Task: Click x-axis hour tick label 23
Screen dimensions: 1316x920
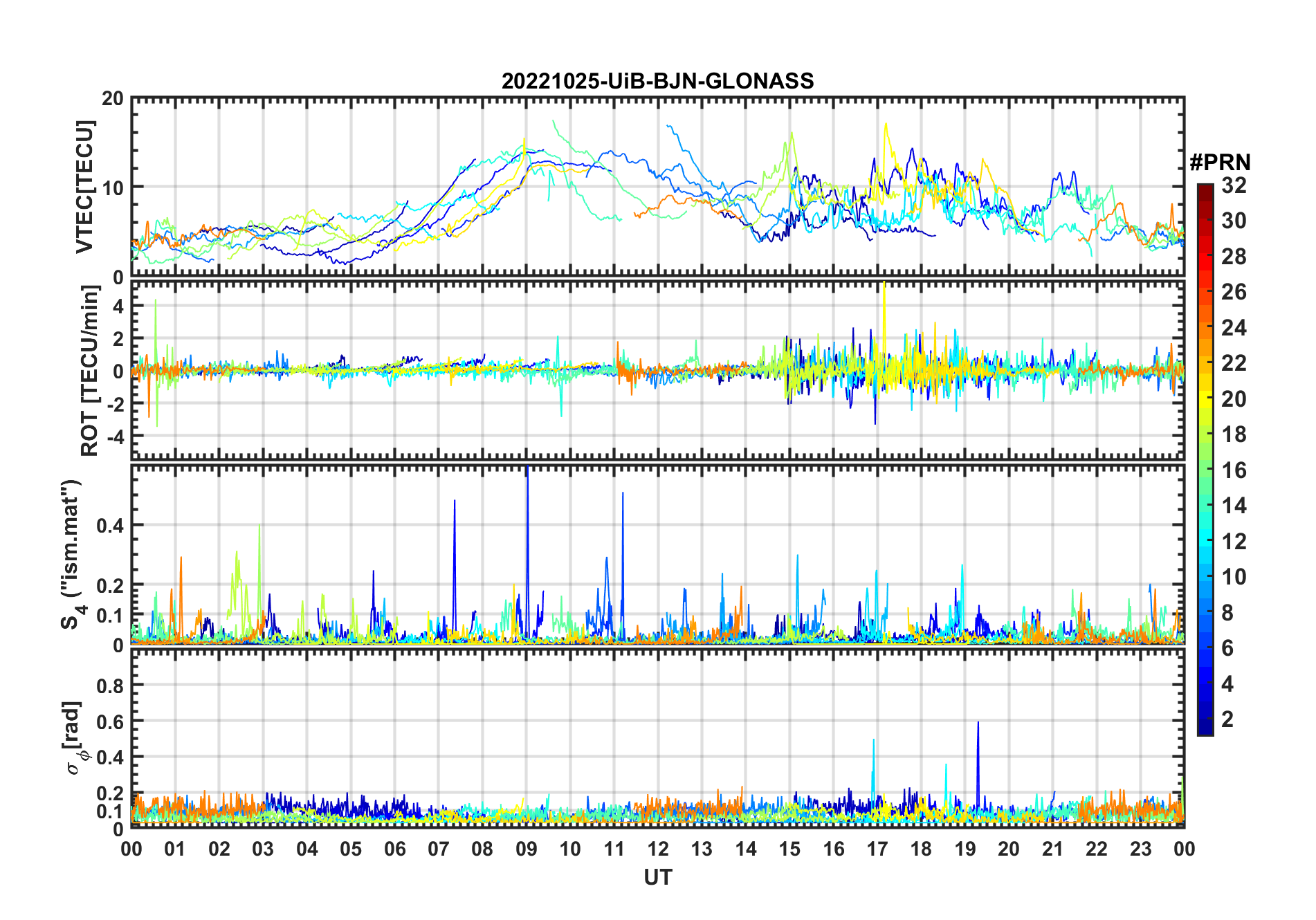Action: [x=1141, y=849]
